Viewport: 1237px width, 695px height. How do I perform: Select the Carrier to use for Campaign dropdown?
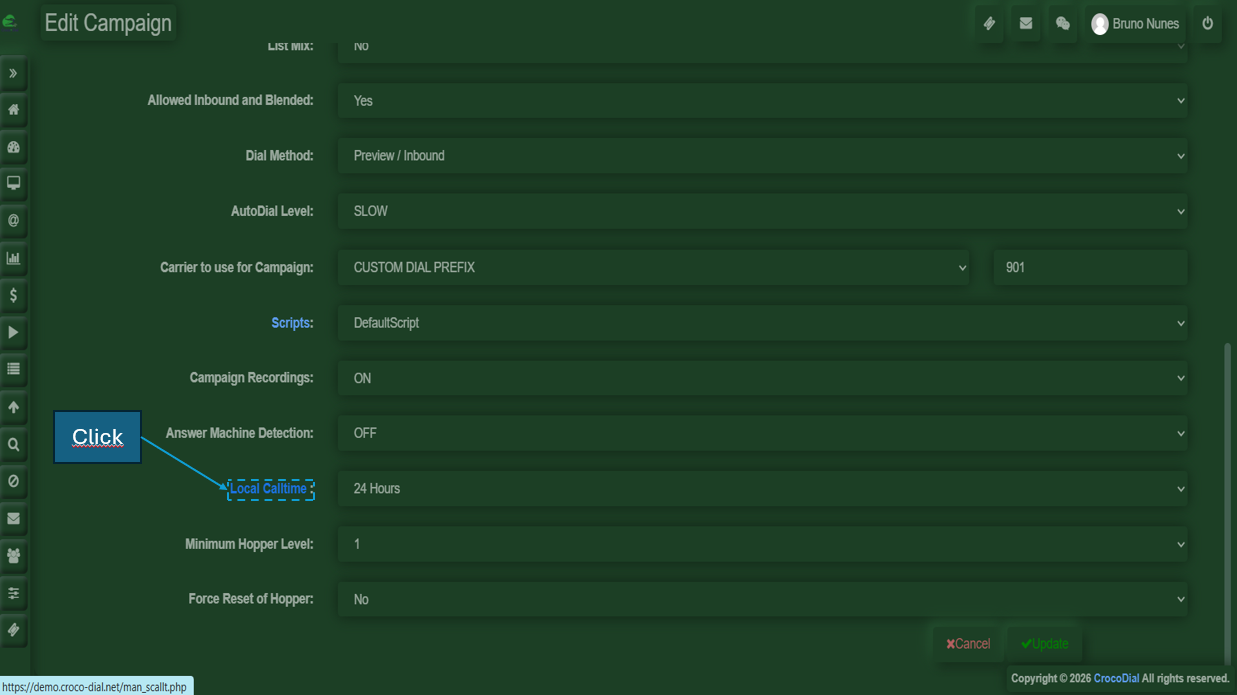(653, 268)
